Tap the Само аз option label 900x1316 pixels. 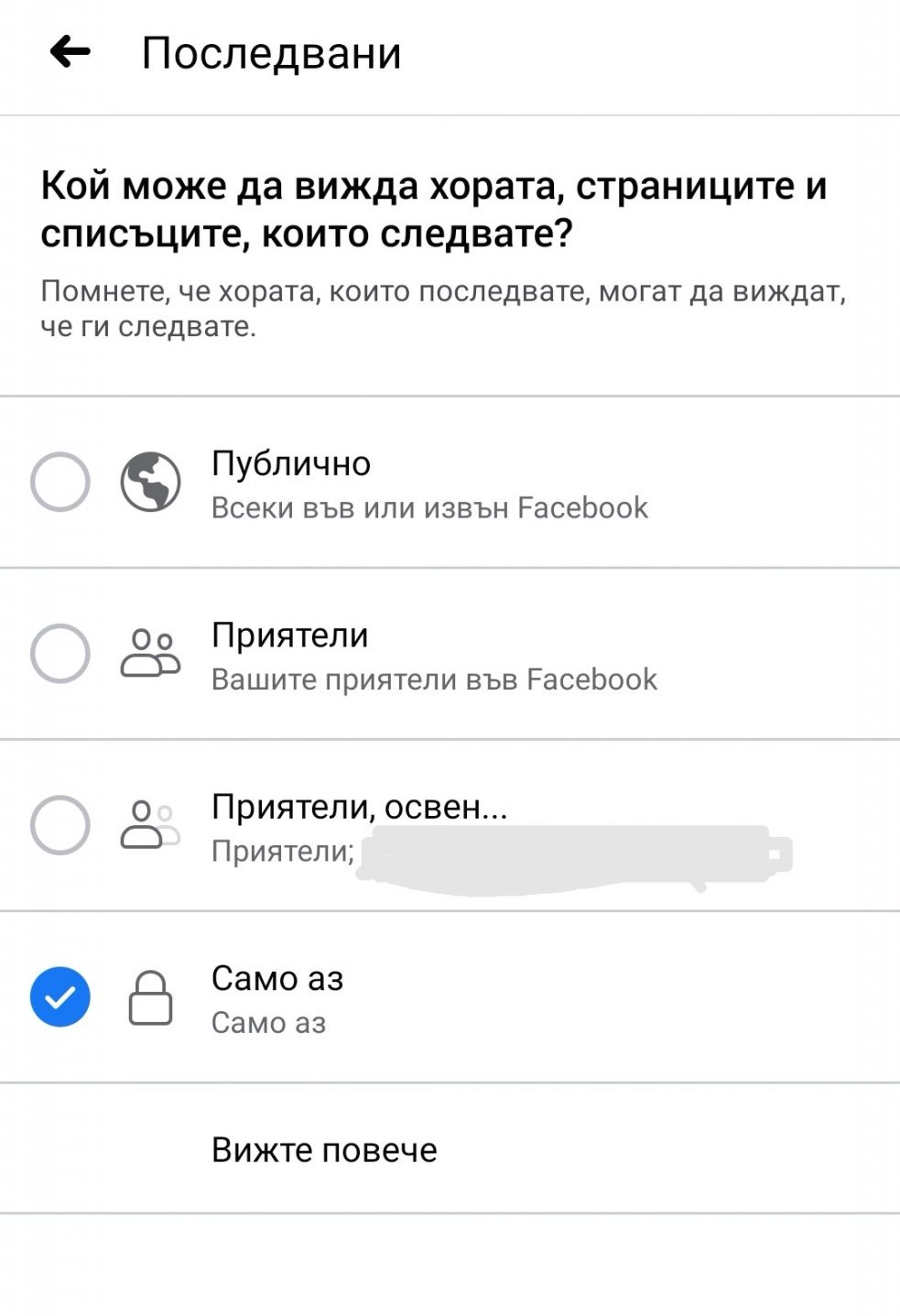[277, 978]
